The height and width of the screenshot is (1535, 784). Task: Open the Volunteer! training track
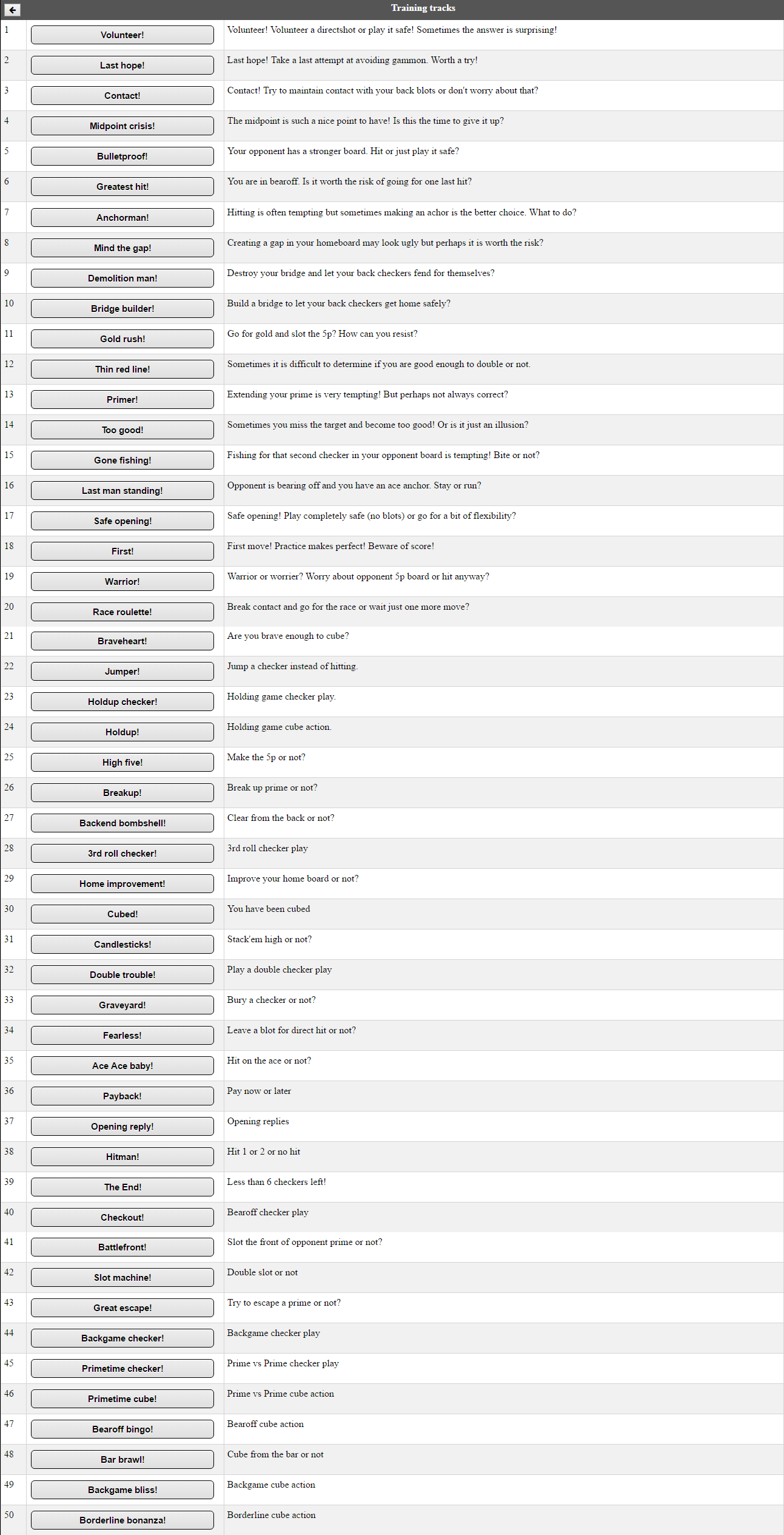122,35
